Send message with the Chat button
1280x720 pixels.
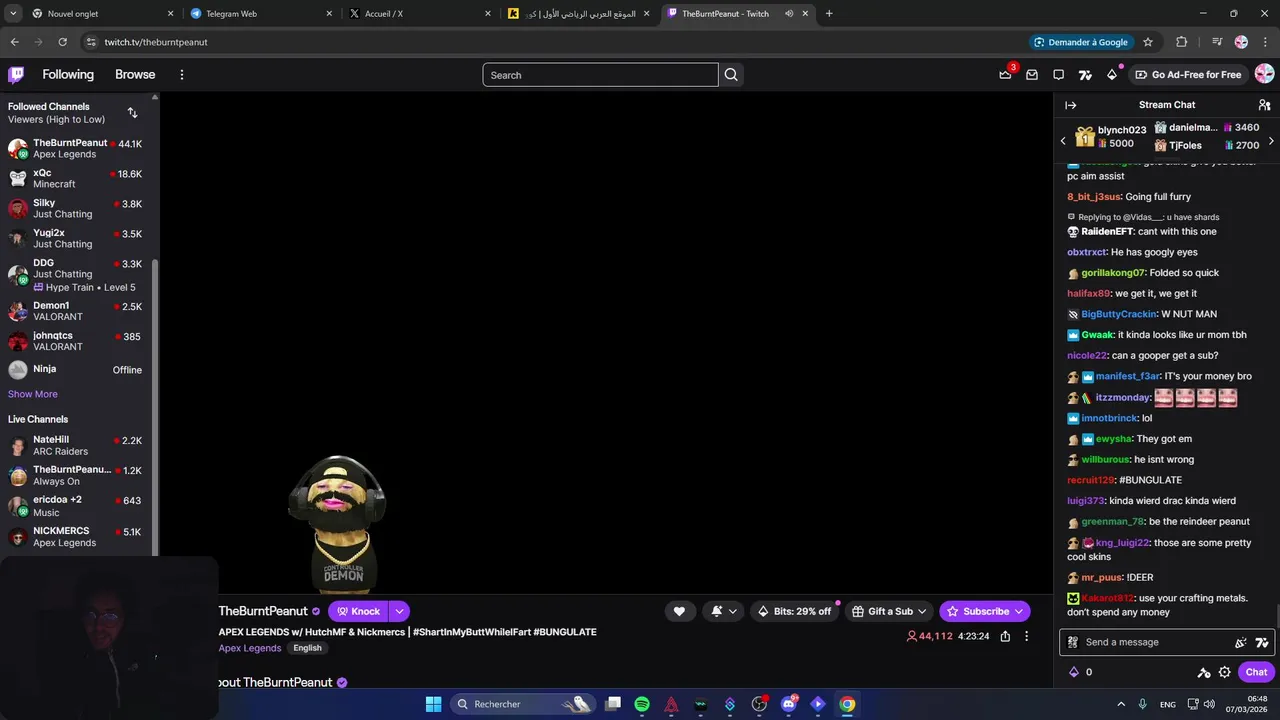point(1256,672)
